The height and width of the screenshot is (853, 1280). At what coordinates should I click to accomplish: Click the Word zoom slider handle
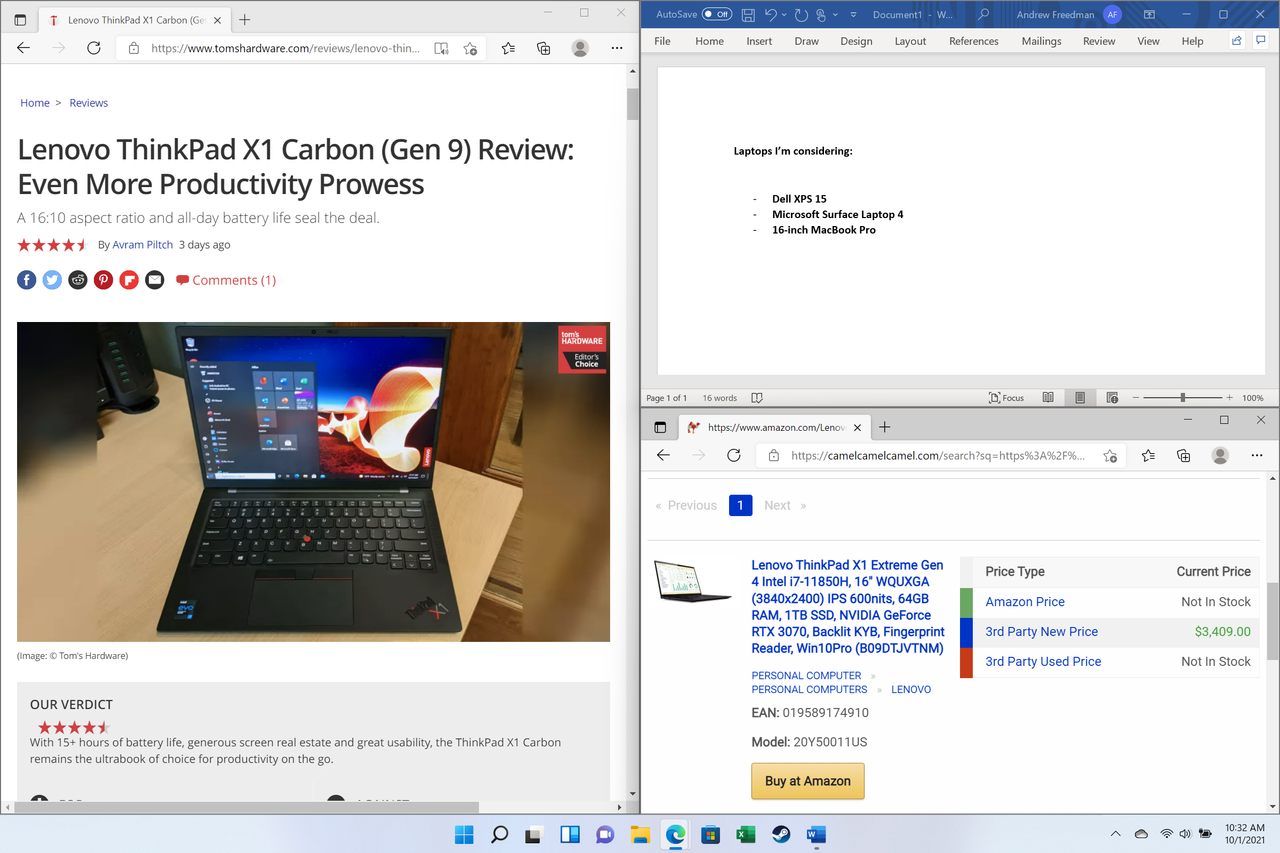[x=1182, y=398]
